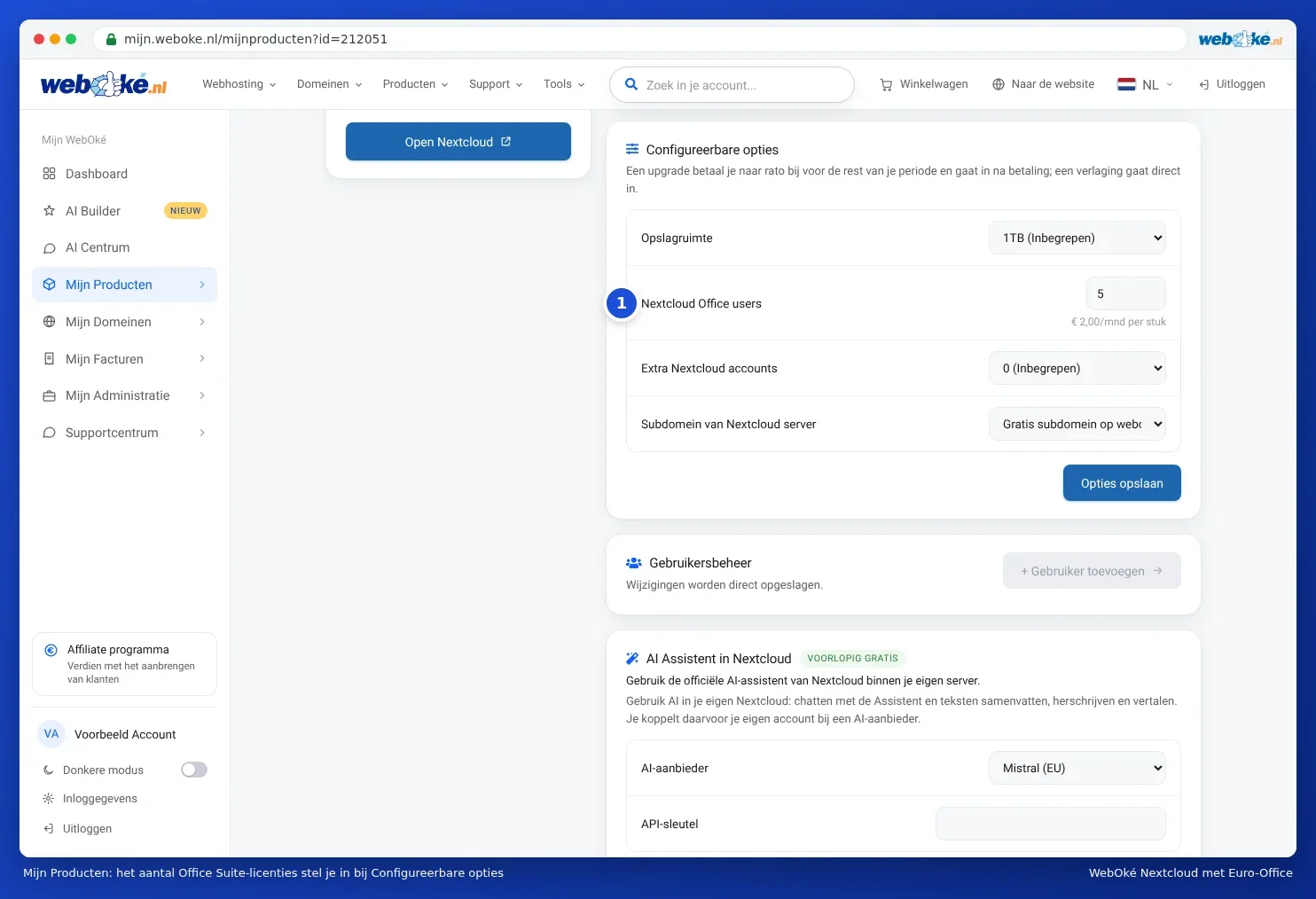Click the Gebruikersbeheer users icon
The height and width of the screenshot is (899, 1316).
(633, 563)
